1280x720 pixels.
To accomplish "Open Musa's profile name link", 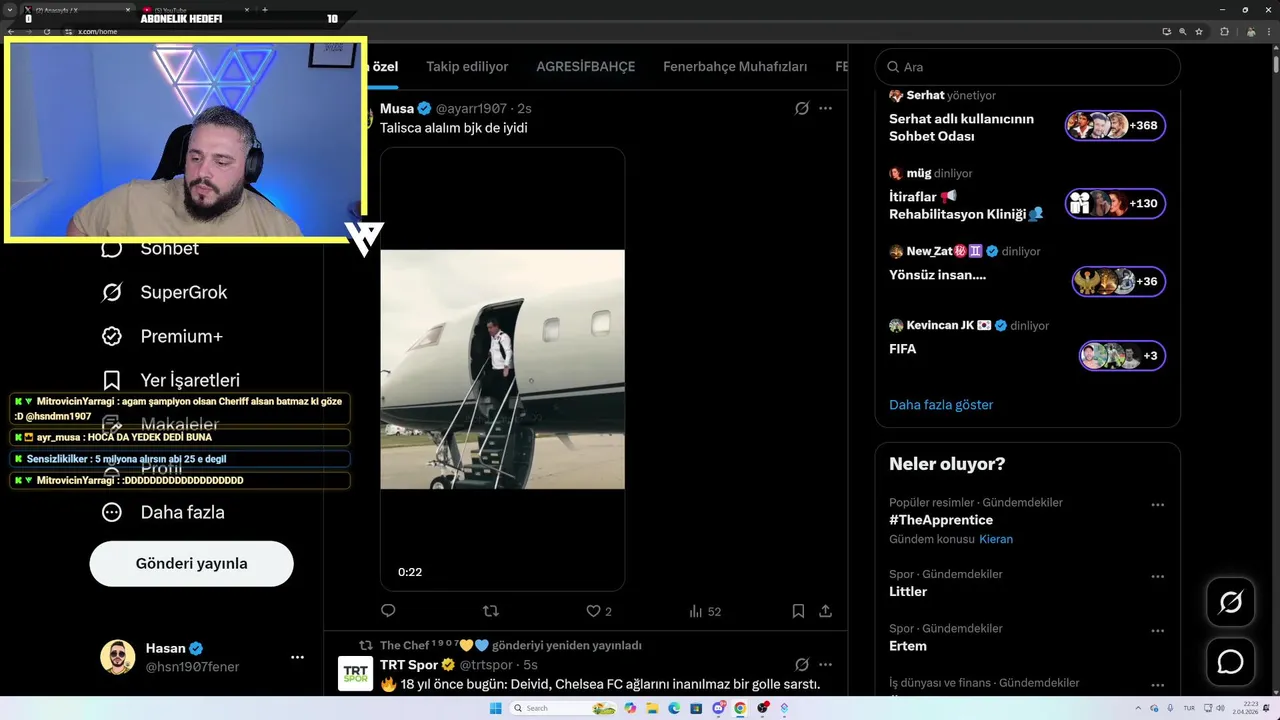I will pyautogui.click(x=396, y=108).
